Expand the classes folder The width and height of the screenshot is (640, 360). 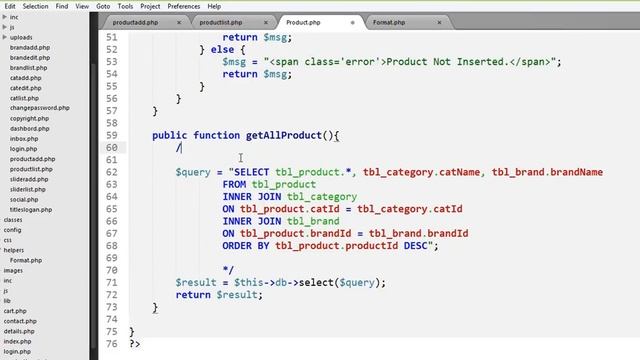[x=13, y=220]
